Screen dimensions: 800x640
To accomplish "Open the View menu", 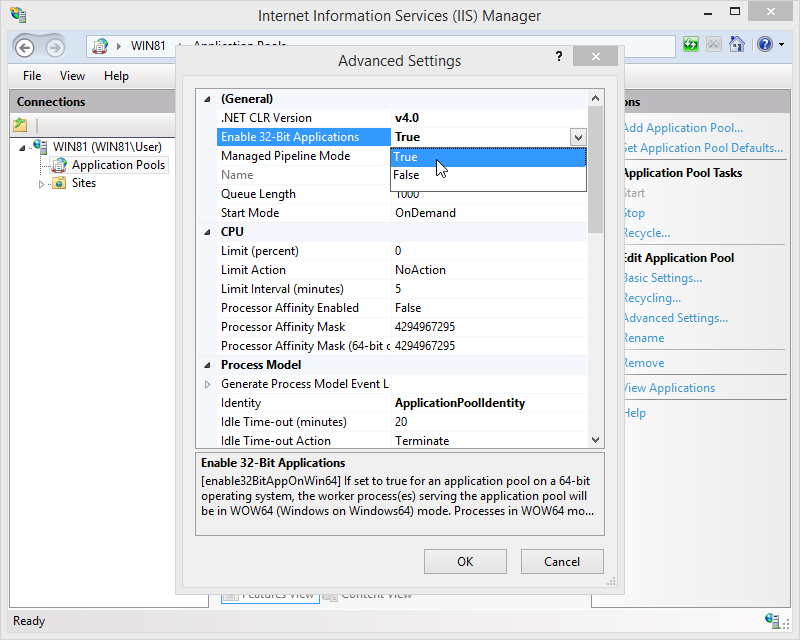I will pos(72,76).
